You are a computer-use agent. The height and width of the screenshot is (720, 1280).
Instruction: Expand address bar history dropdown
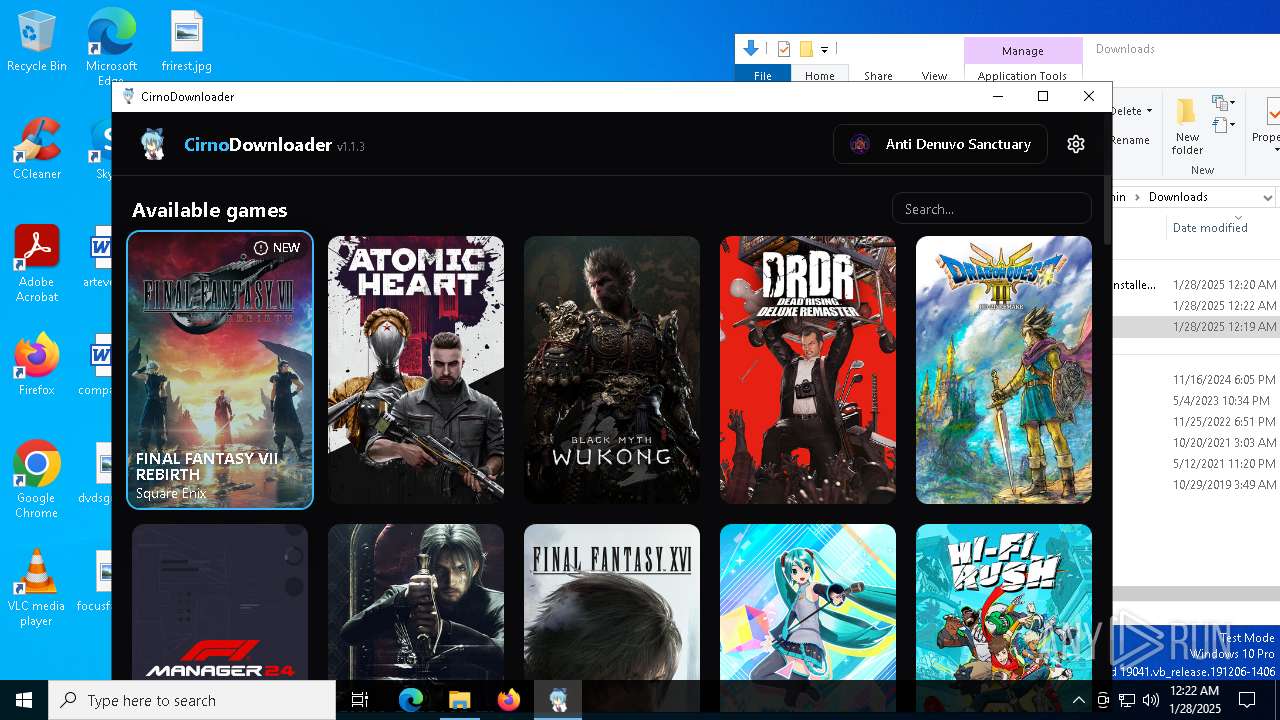coord(1267,197)
